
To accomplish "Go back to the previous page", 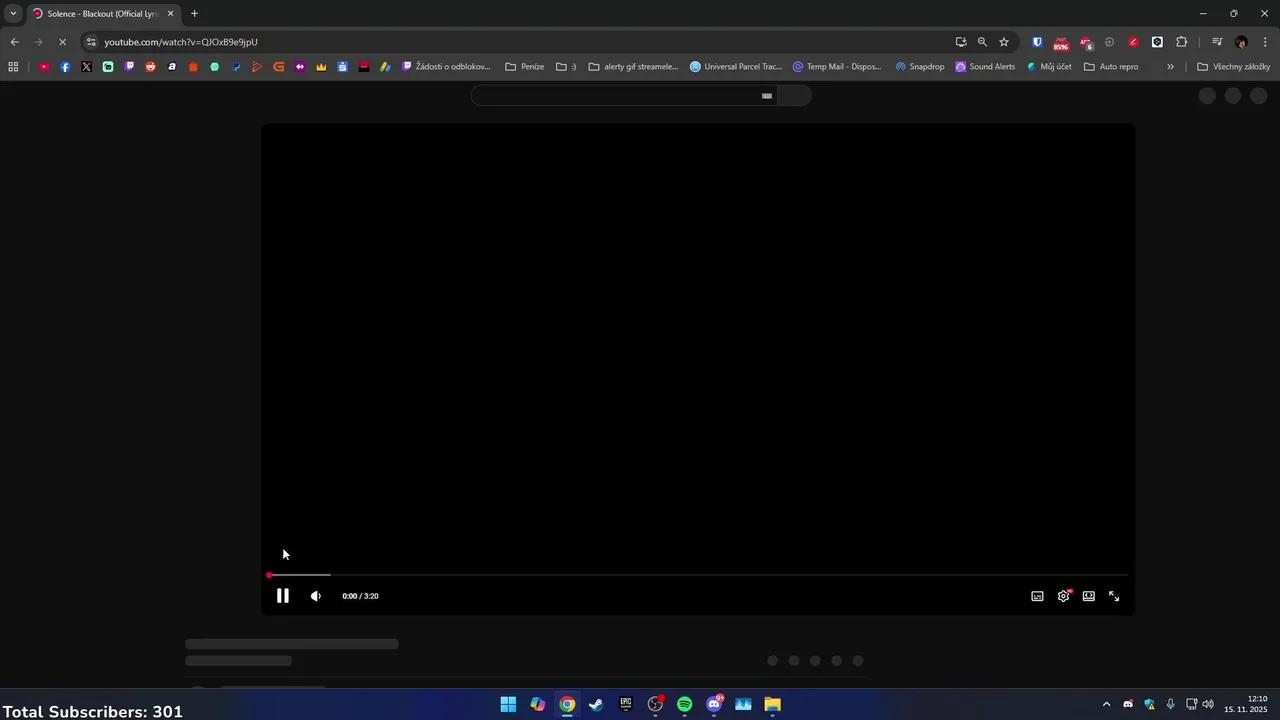I will [14, 42].
